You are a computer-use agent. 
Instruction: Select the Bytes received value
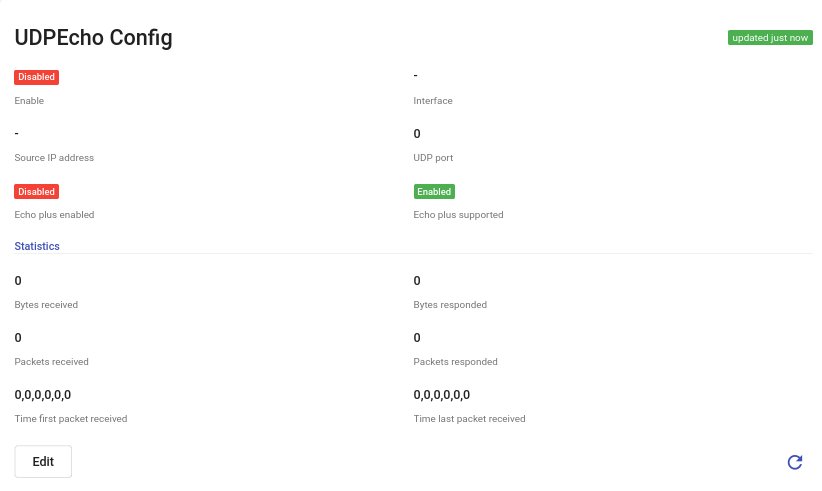(x=18, y=281)
